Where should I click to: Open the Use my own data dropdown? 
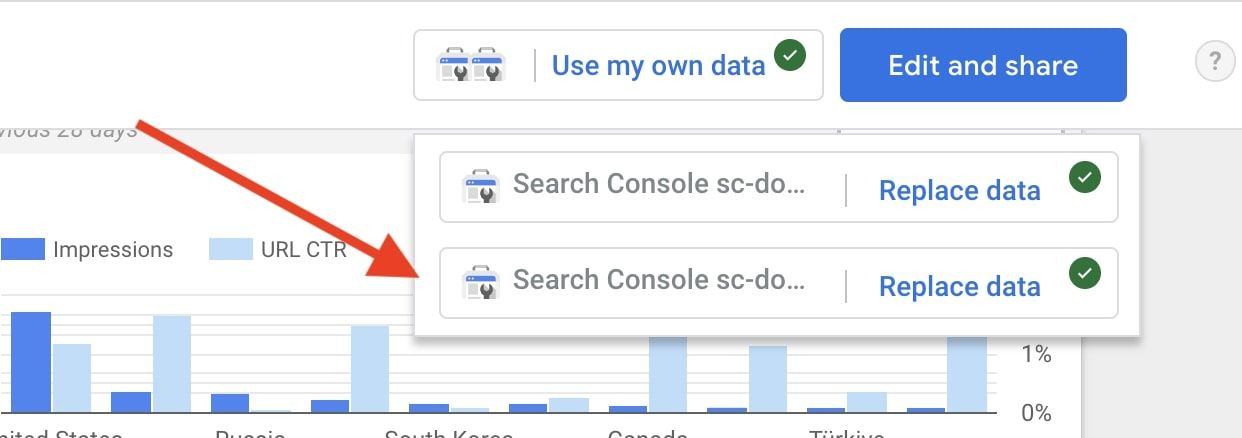coord(658,66)
